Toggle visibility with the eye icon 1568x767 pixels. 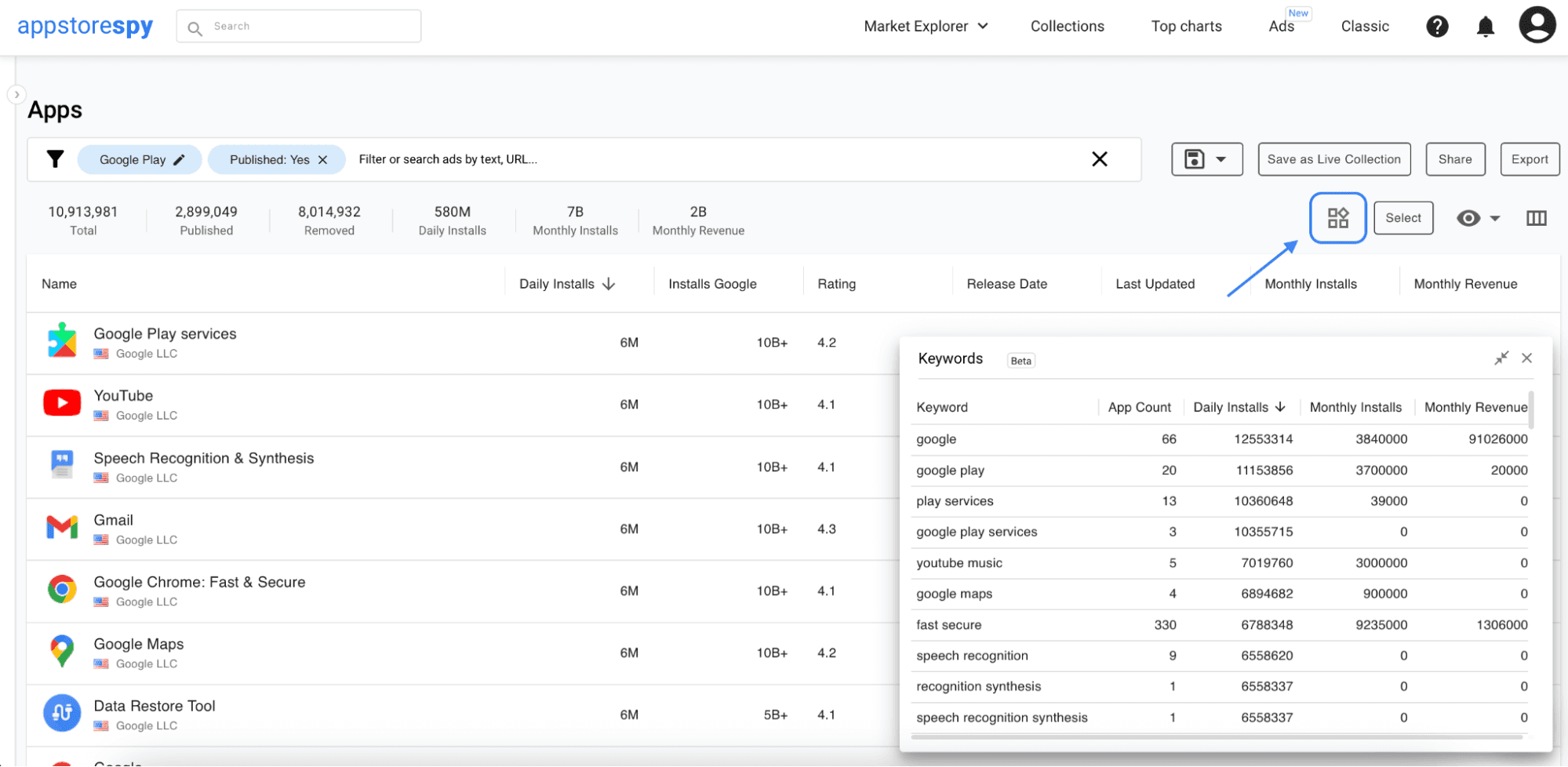pyautogui.click(x=1468, y=218)
